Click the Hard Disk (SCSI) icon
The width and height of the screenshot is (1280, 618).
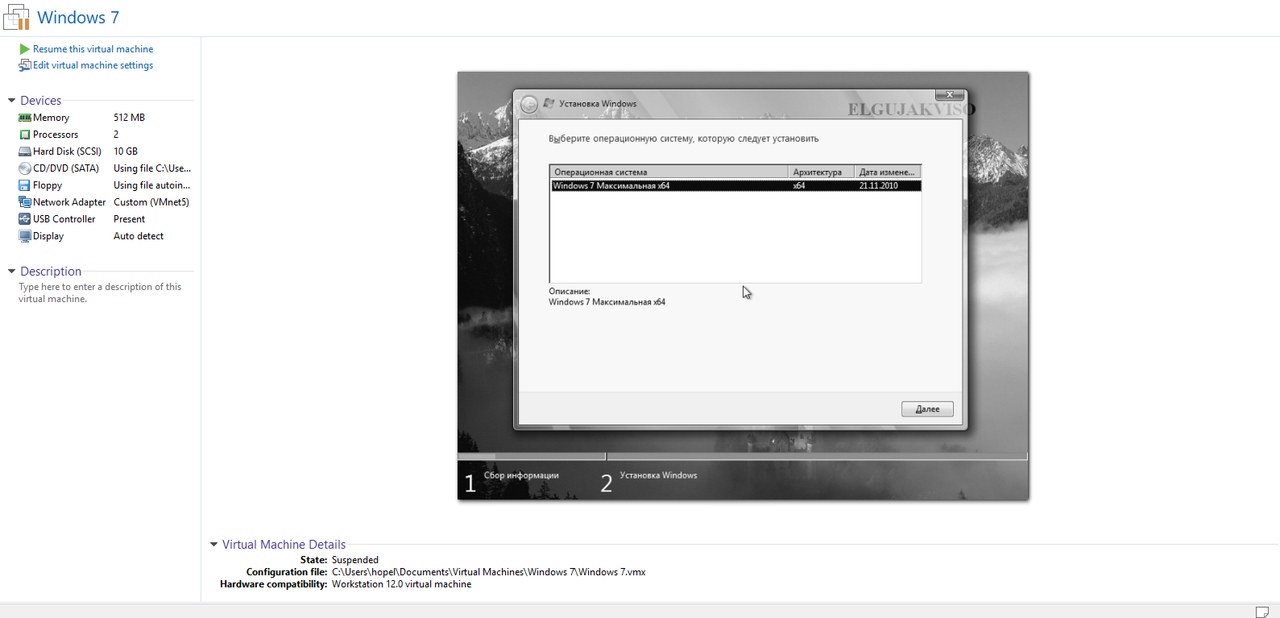click(25, 152)
